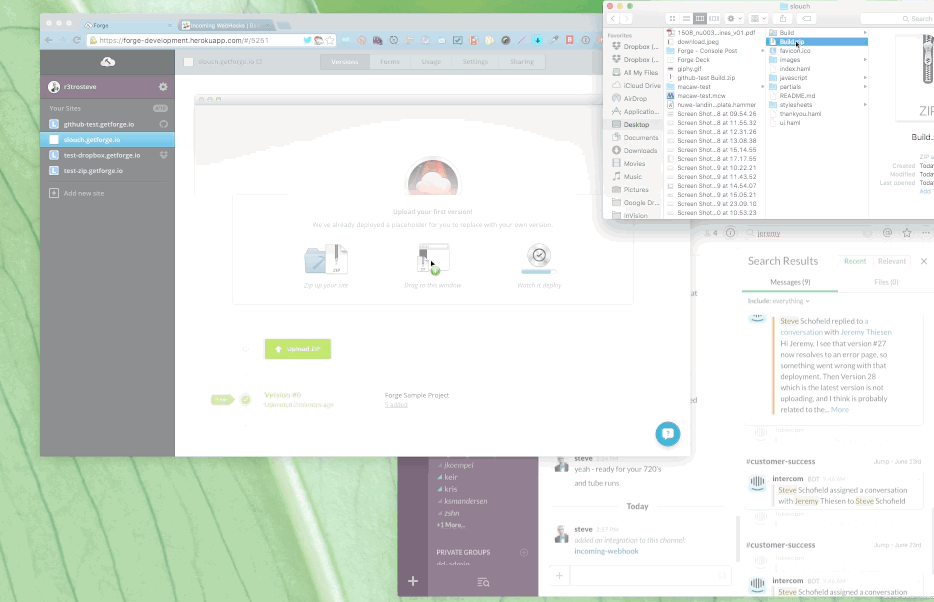
Task: Open account settings gear beside r3trosteve
Action: click(163, 87)
